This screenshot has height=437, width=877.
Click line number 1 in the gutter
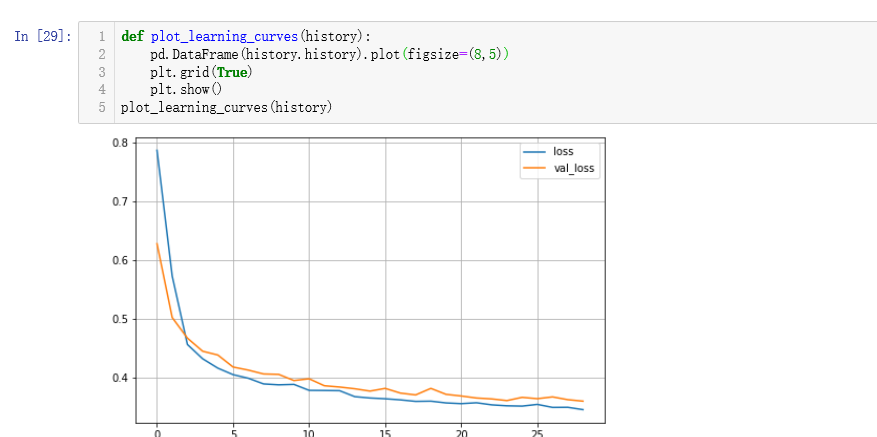click(101, 37)
